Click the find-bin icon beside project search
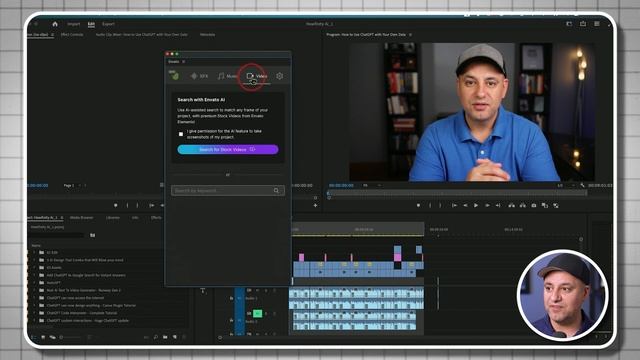This screenshot has height=360, width=640. [x=93, y=235]
